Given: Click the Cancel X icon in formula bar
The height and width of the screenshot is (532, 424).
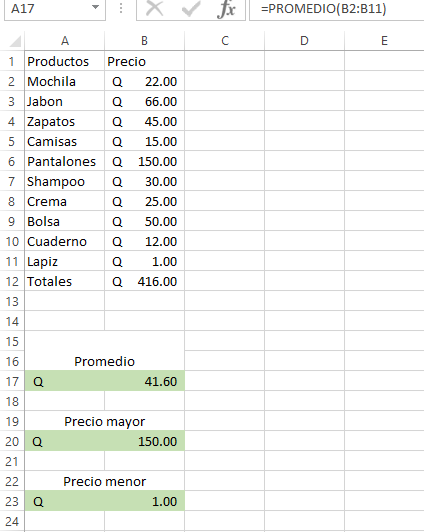Looking at the screenshot, I should click(154, 8).
